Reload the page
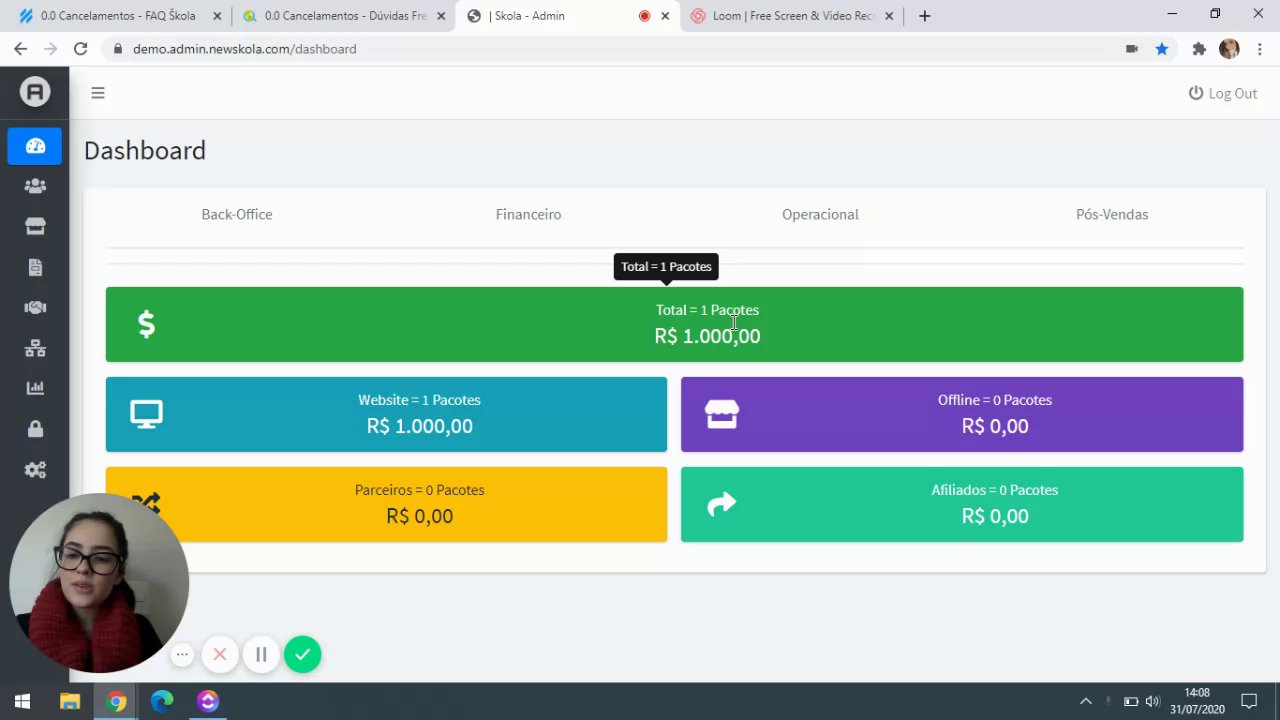This screenshot has height=720, width=1280. [x=80, y=49]
